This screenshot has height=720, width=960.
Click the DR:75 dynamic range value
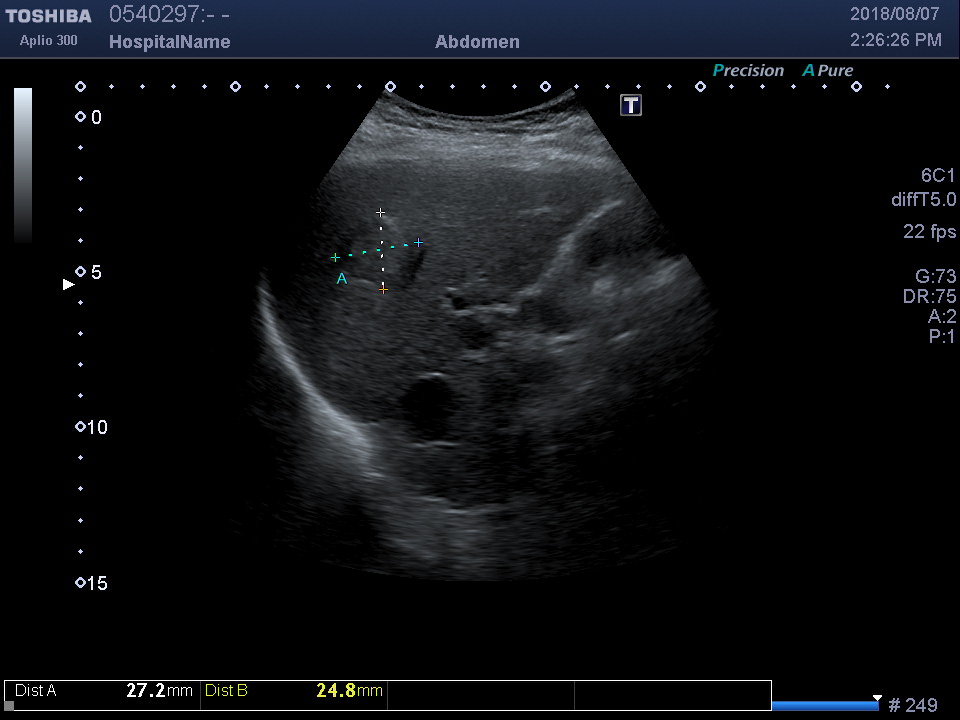[930, 297]
